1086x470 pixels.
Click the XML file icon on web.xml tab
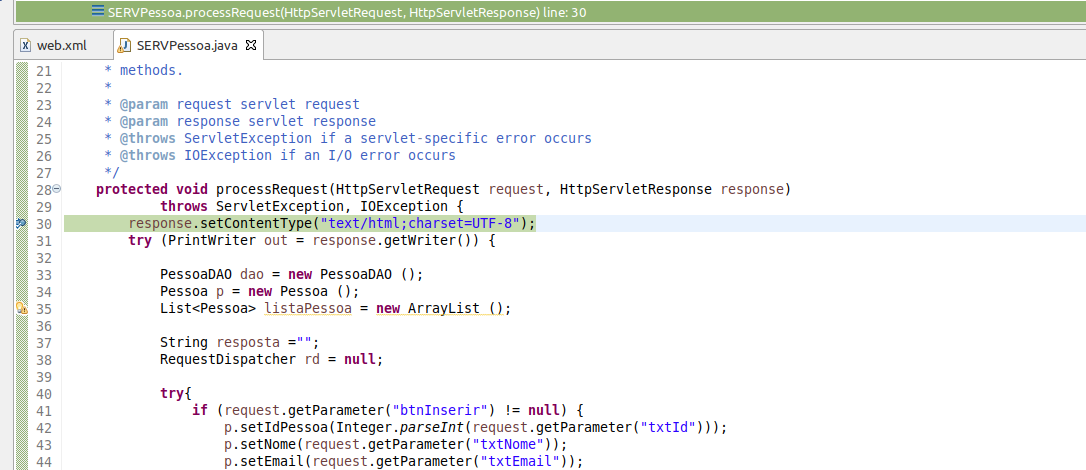coord(26,46)
